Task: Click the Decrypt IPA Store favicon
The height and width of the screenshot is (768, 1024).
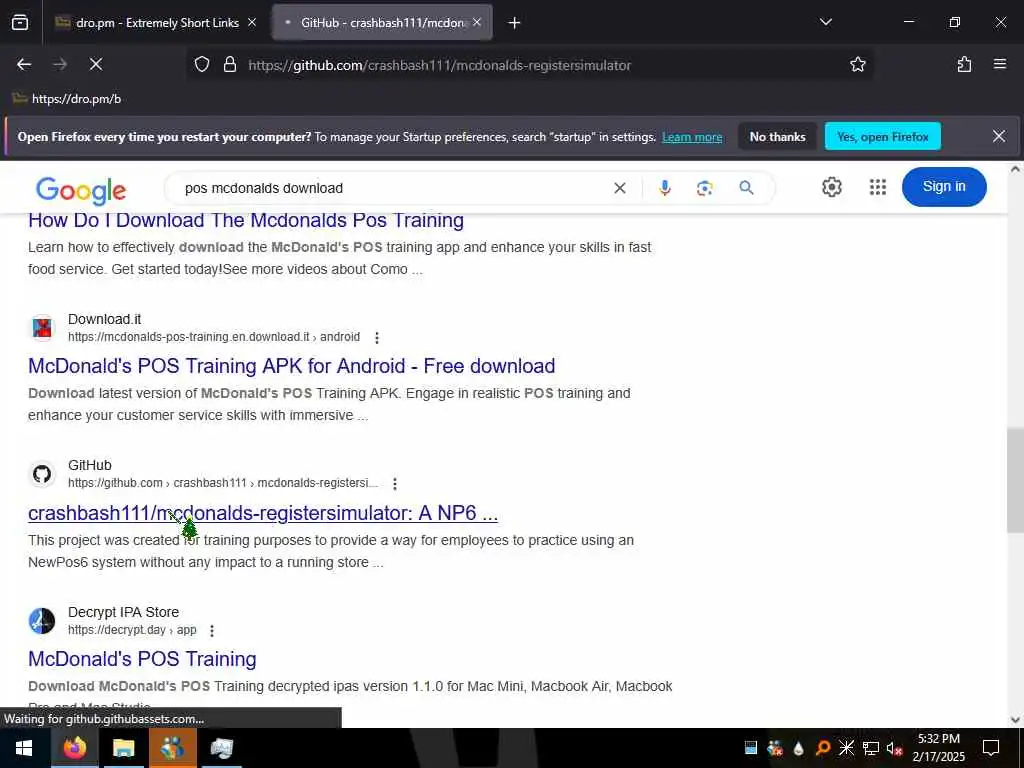Action: 42,621
